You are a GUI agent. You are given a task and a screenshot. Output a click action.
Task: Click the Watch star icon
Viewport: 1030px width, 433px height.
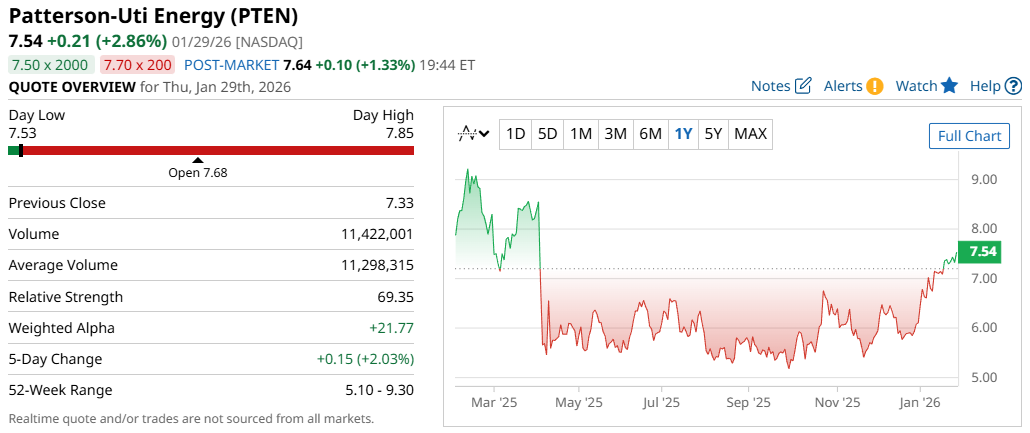[x=950, y=86]
